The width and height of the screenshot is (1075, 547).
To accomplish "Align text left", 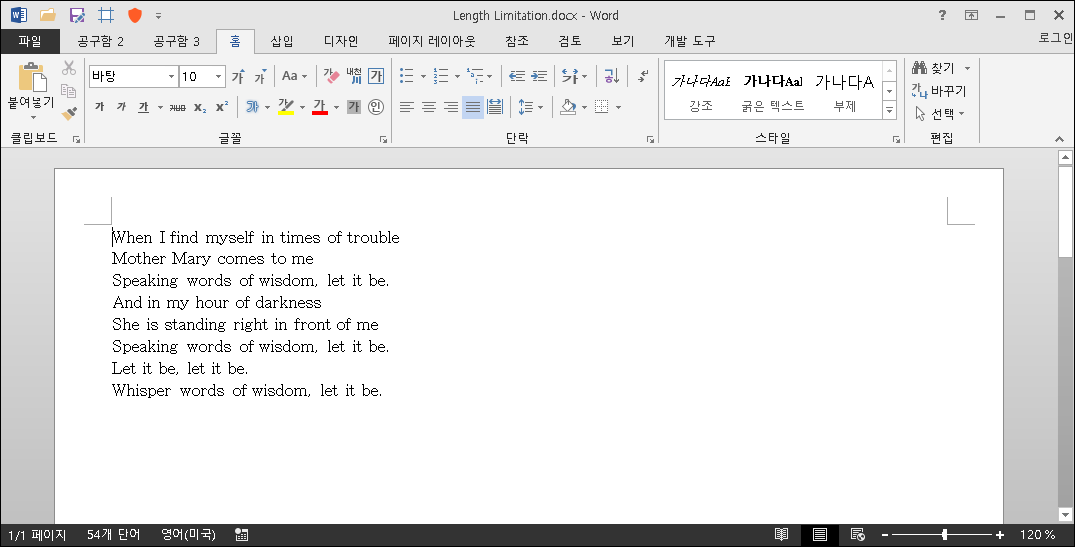I will (407, 107).
